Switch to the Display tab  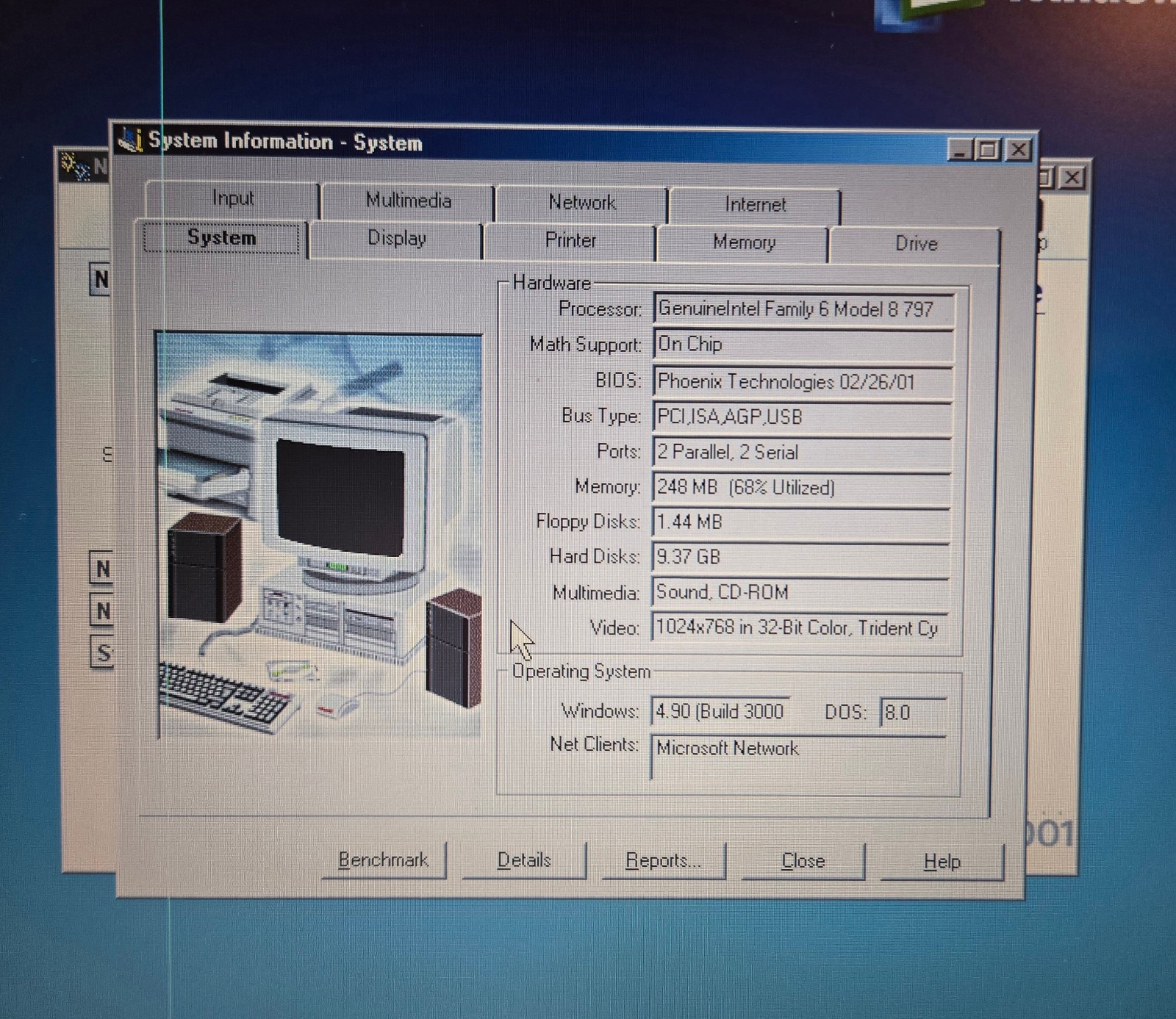point(396,240)
